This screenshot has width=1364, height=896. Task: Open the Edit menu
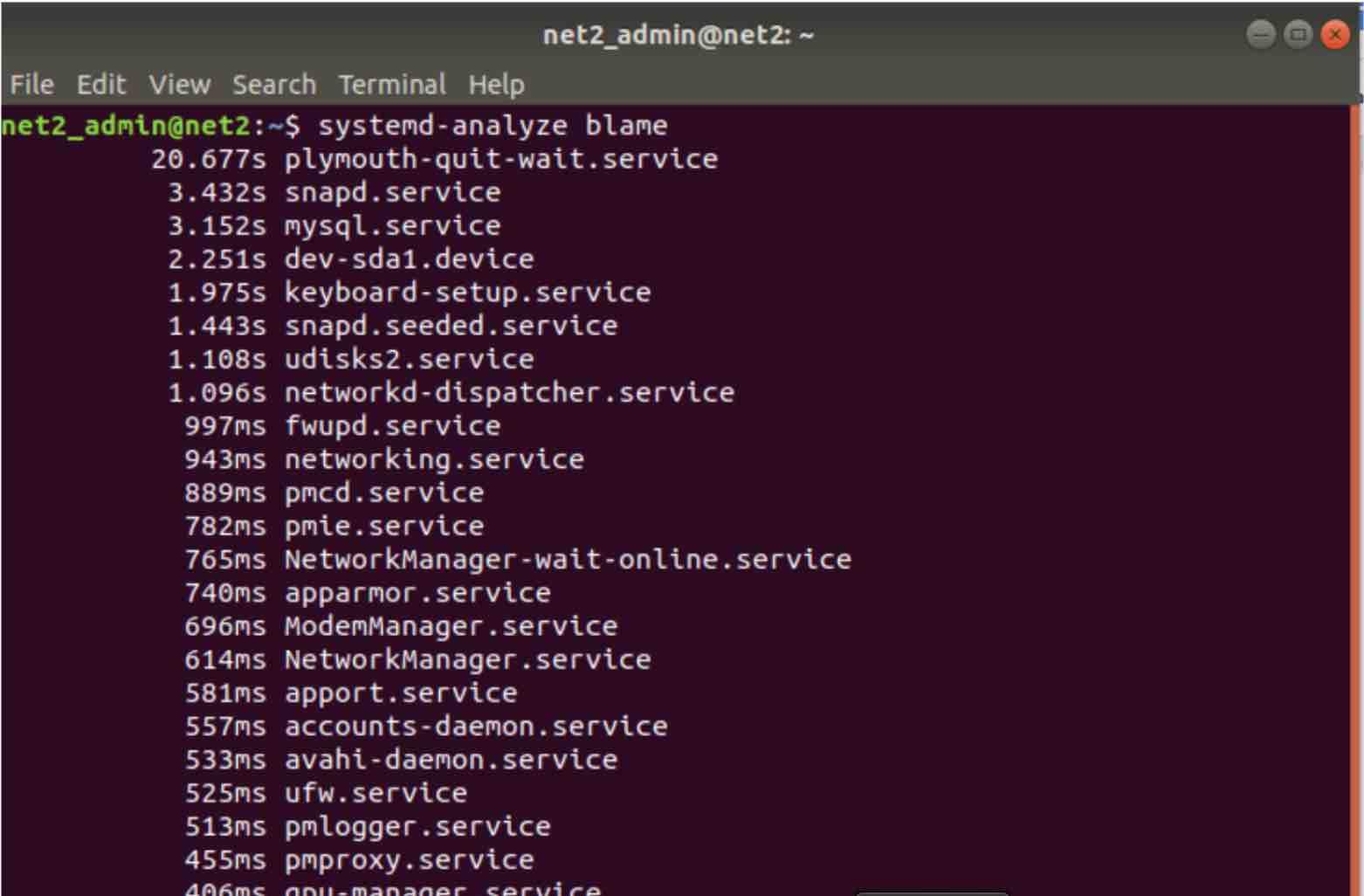101,85
